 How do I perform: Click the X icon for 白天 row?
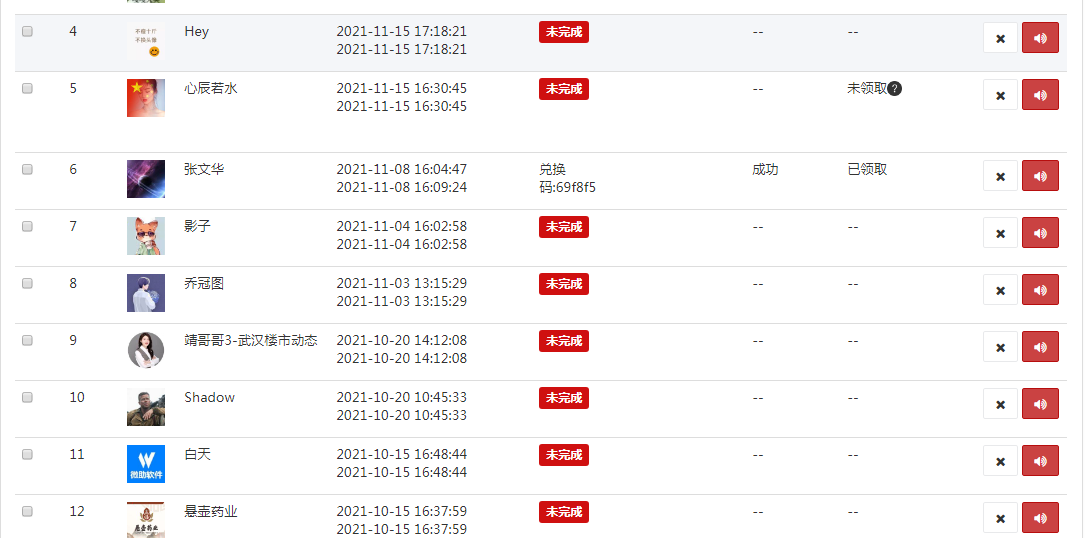coord(1001,461)
